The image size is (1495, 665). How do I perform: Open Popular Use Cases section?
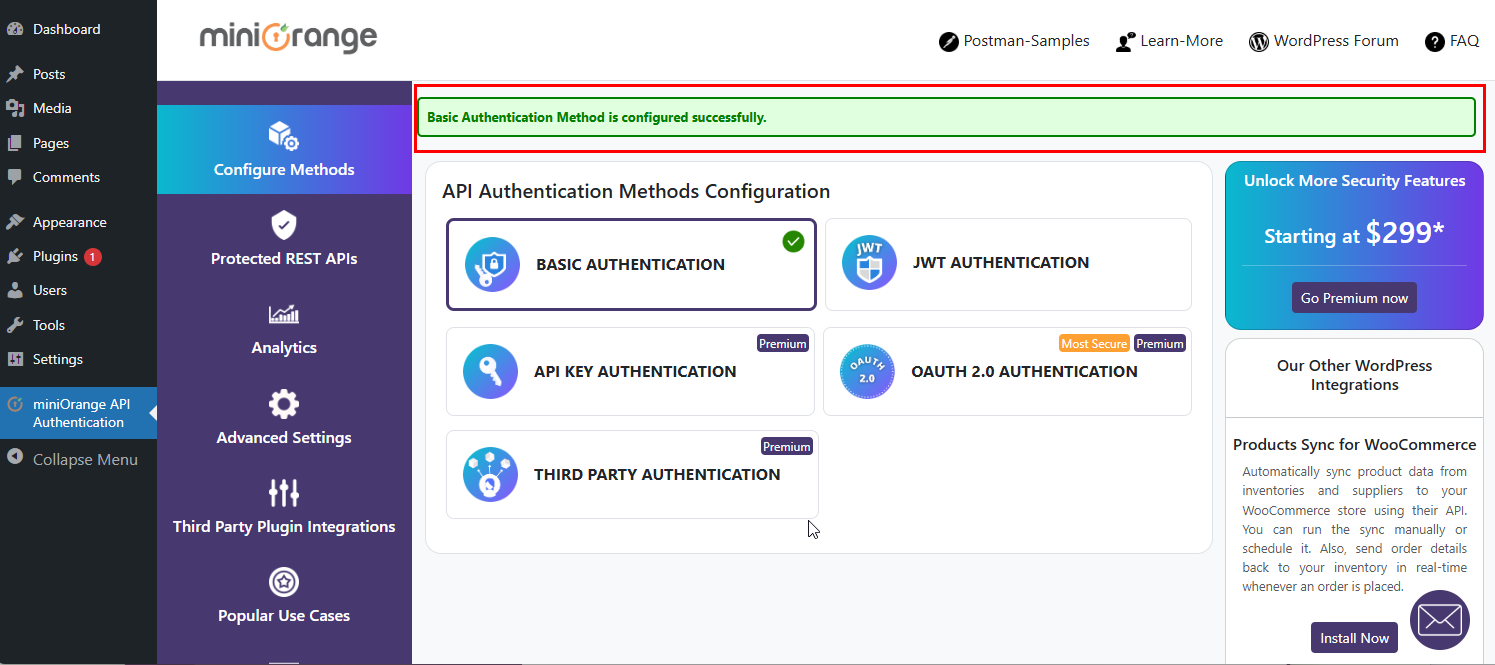pyautogui.click(x=284, y=597)
